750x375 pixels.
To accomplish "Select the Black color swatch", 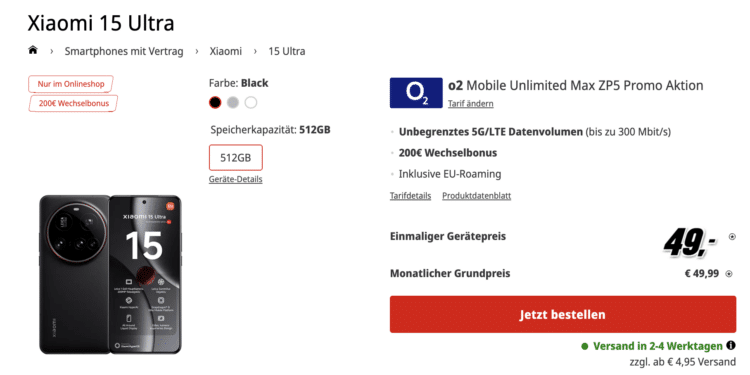I will tap(215, 102).
